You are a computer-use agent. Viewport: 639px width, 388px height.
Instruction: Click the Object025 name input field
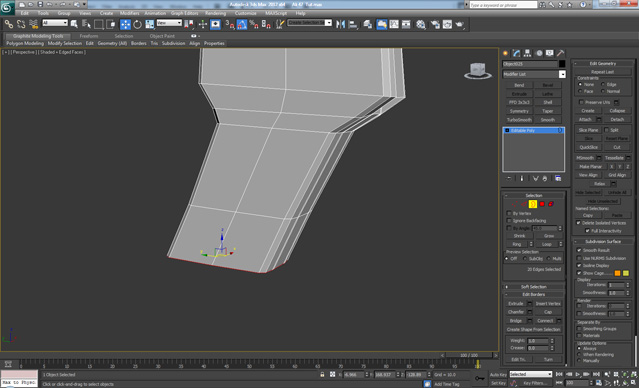[529, 64]
